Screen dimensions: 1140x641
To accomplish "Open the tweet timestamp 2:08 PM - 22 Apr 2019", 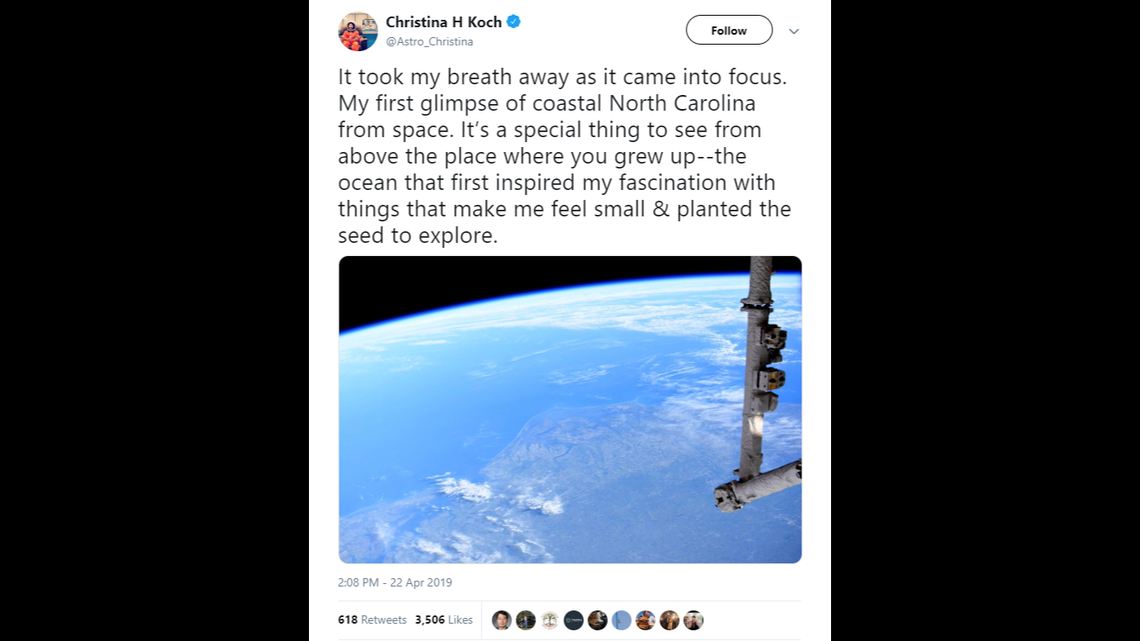I will click(394, 582).
